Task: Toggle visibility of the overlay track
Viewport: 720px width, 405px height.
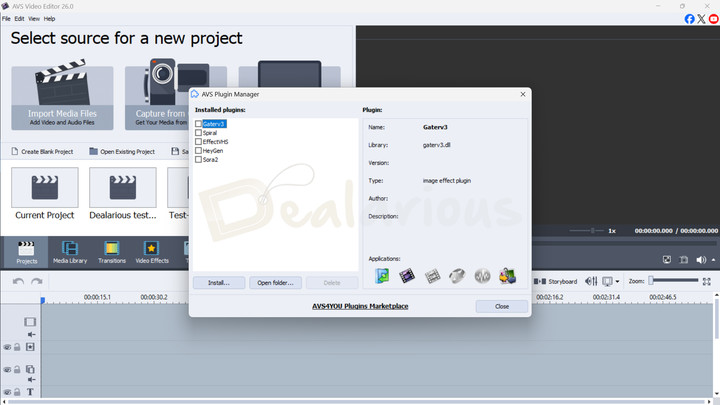Action: (7, 370)
